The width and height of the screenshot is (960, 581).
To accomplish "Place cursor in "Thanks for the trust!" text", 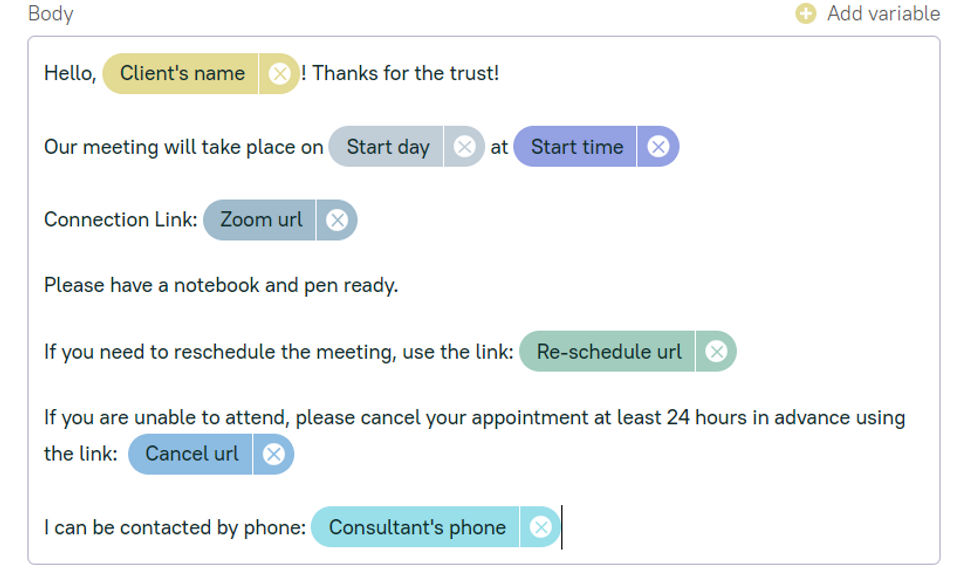I will pyautogui.click(x=405, y=74).
